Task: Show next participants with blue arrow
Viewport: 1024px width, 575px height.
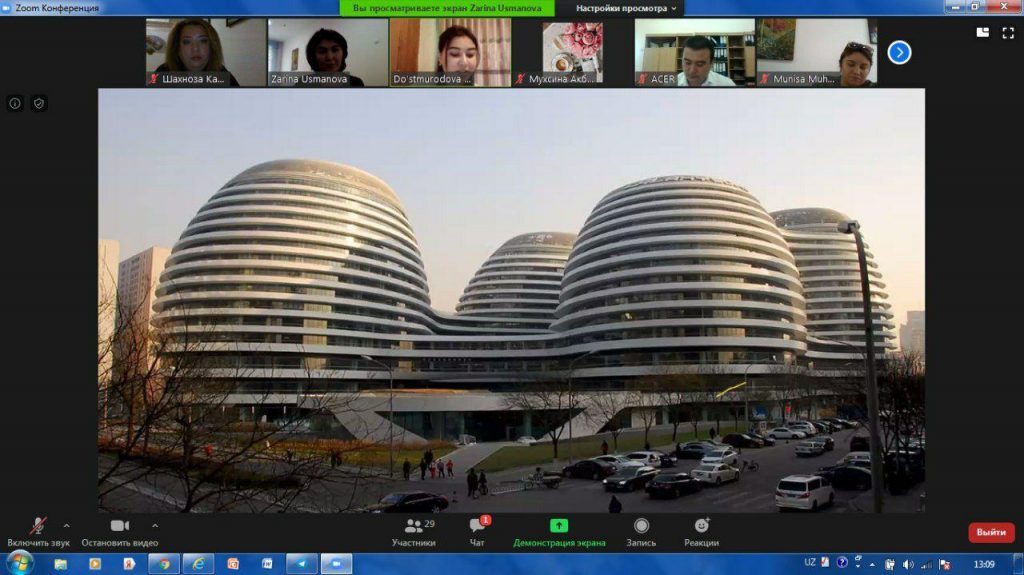Action: [899, 52]
